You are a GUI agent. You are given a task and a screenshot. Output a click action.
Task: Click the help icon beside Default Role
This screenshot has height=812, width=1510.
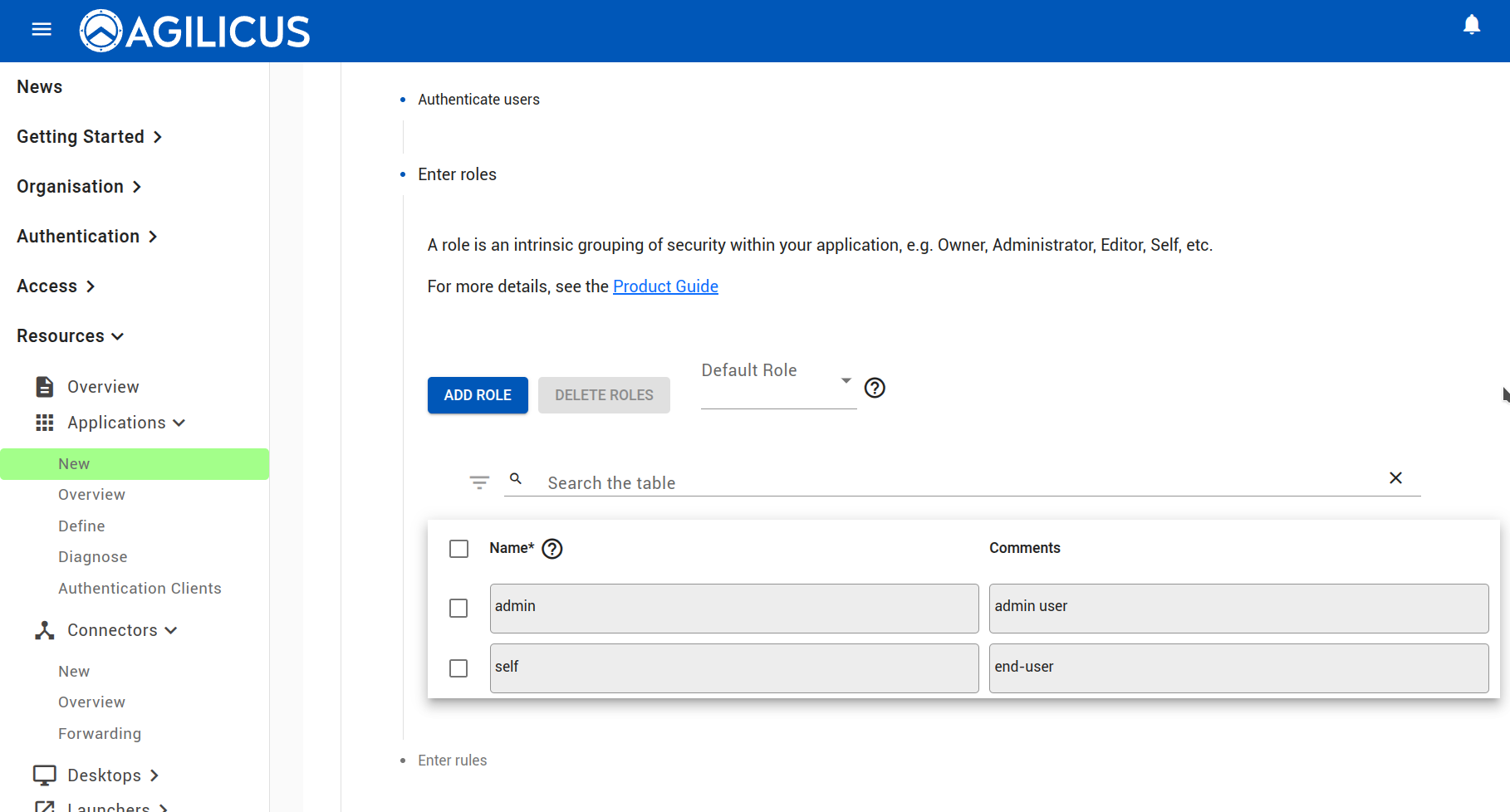[x=875, y=388]
